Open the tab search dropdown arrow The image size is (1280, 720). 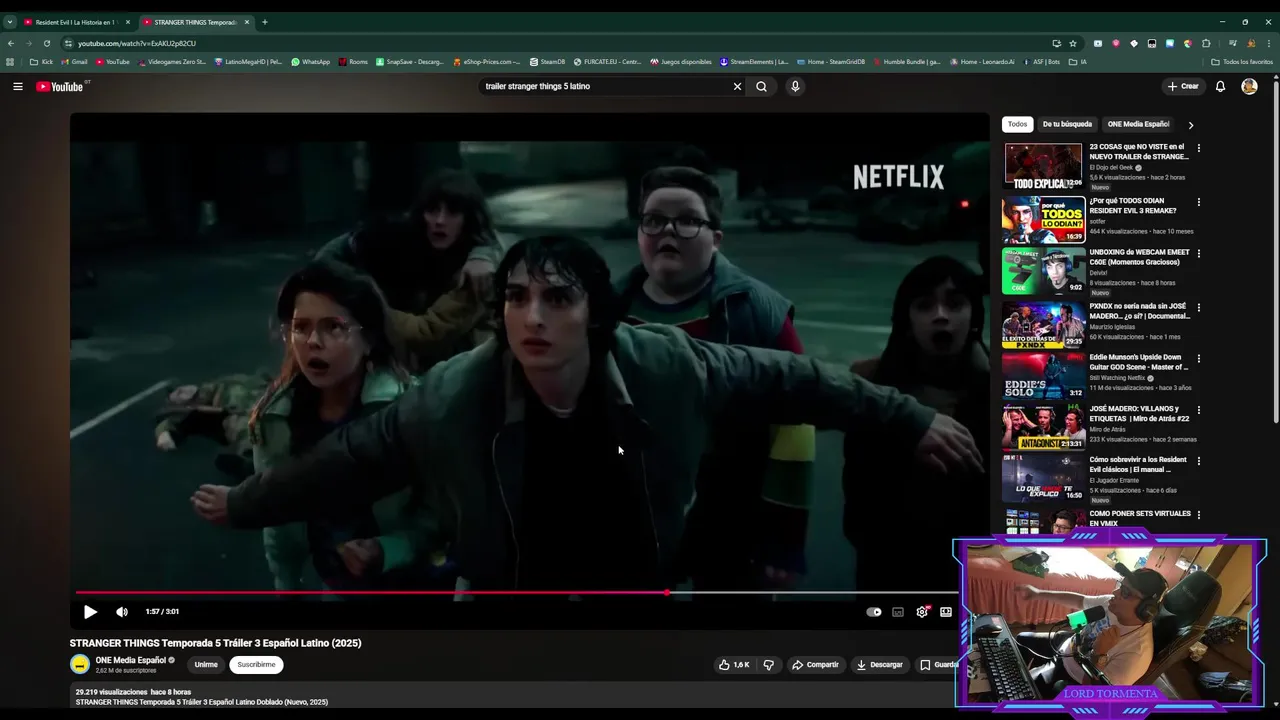coord(10,22)
